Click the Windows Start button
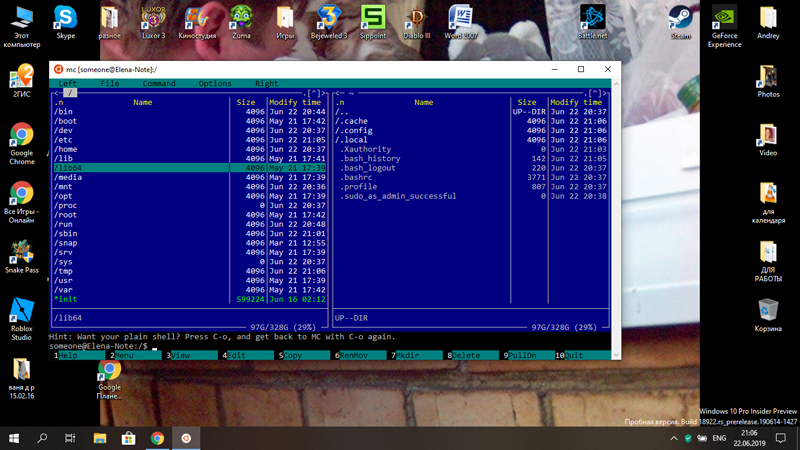 point(14,438)
